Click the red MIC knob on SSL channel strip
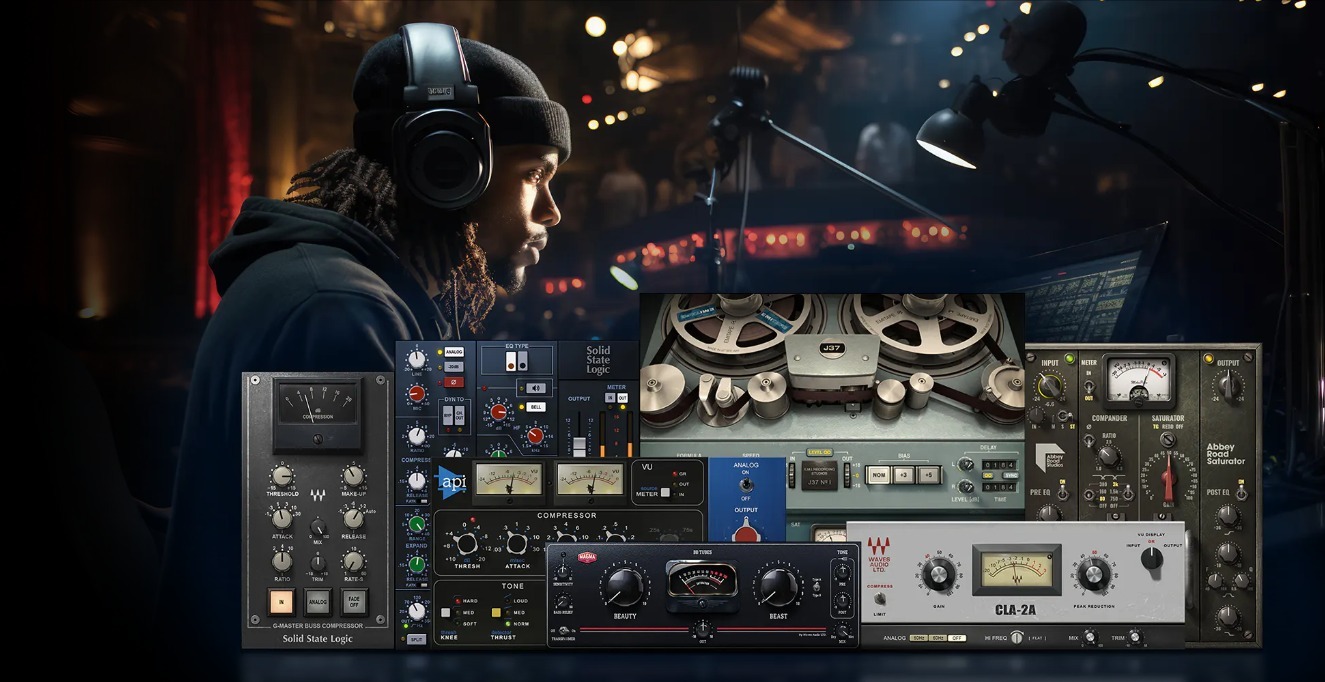Image resolution: width=1325 pixels, height=682 pixels. tap(417, 393)
